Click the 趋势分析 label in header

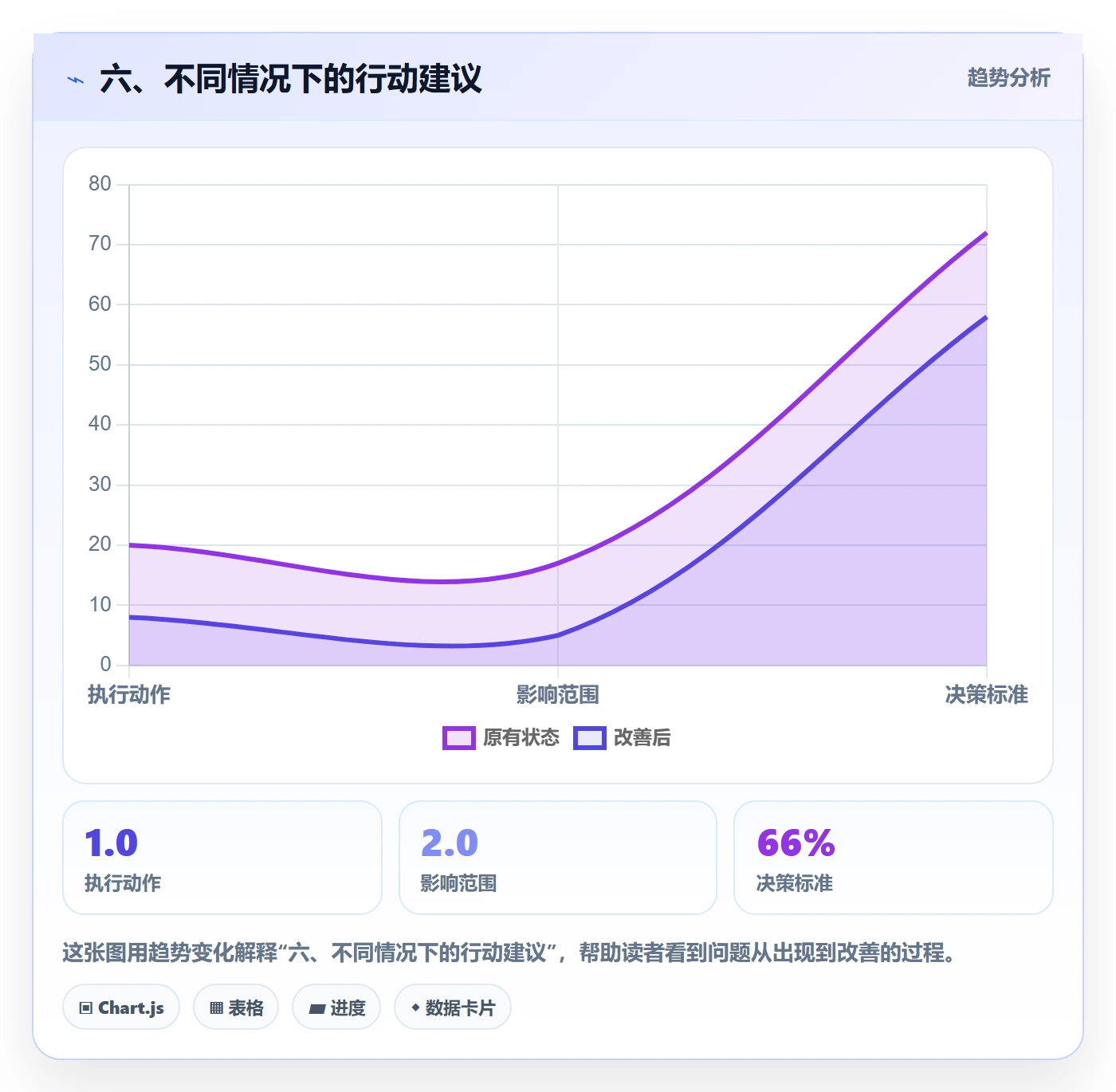tap(1008, 78)
